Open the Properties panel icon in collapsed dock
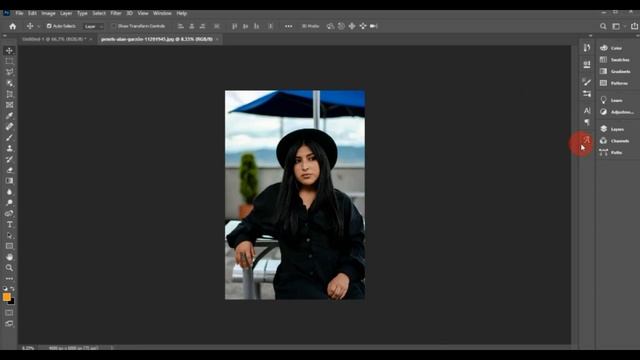640x360 pixels. tap(587, 64)
